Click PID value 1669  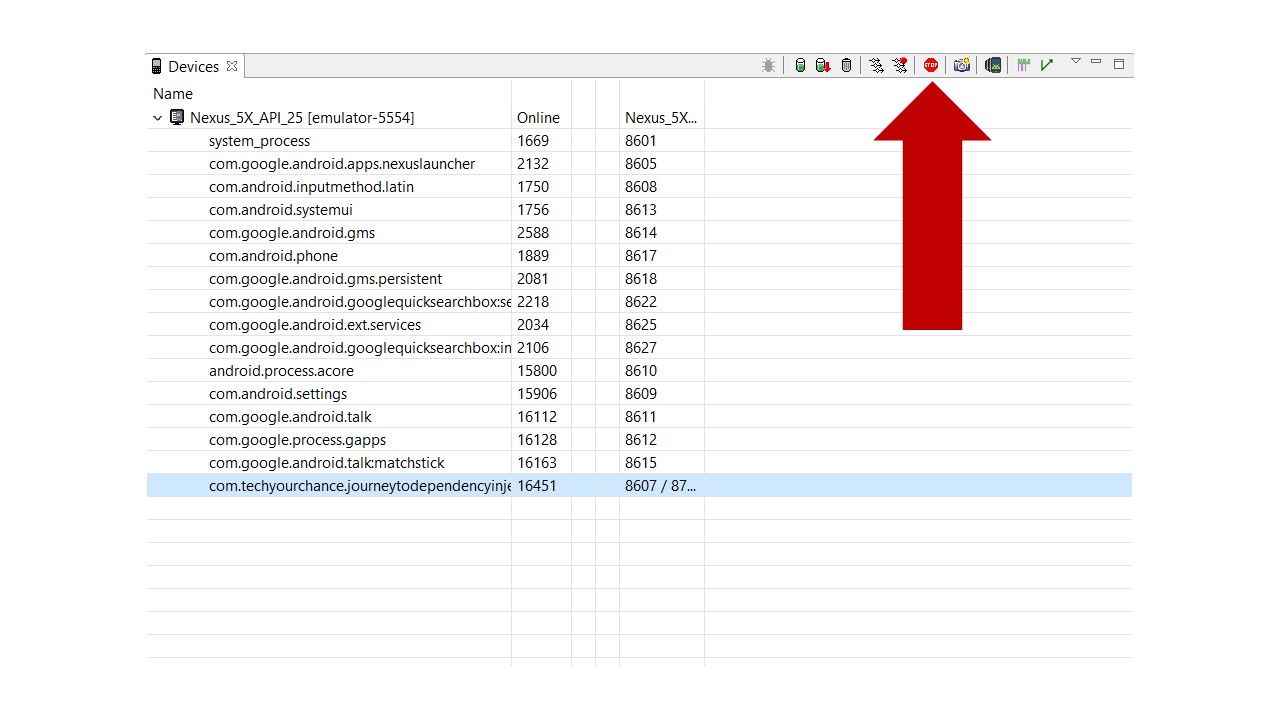point(533,141)
